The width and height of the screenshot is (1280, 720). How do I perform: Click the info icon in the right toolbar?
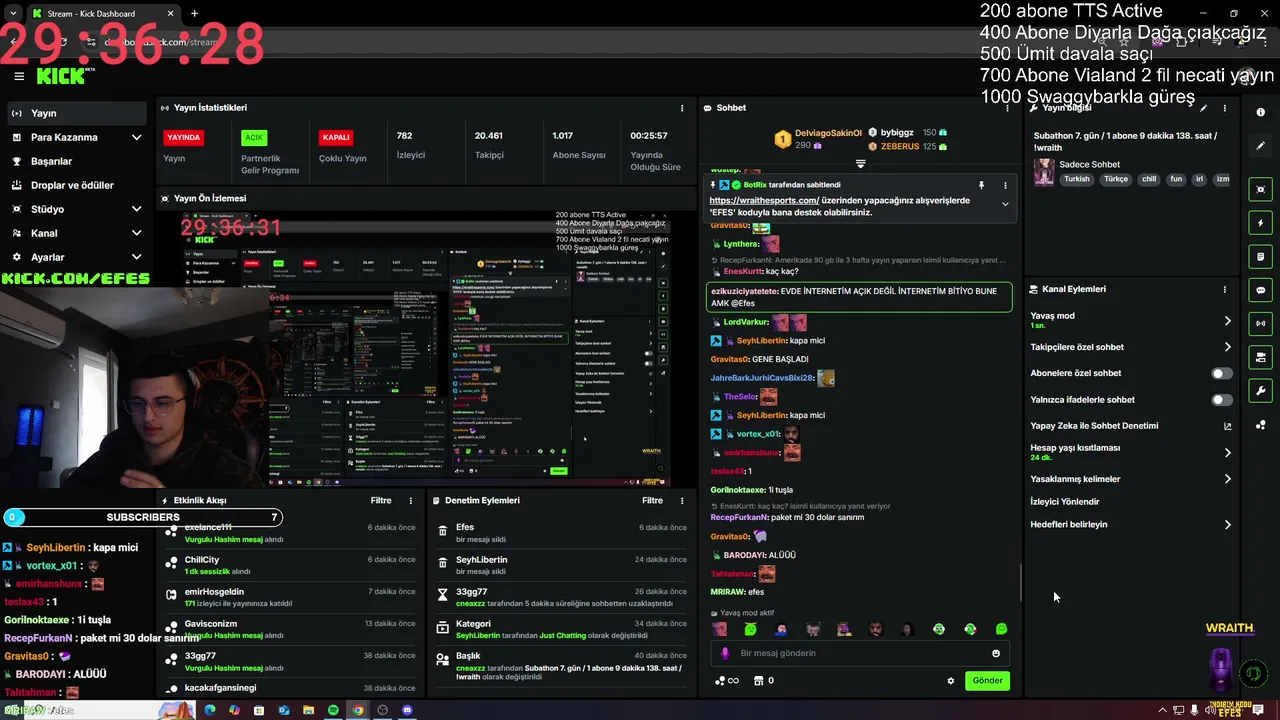point(1261,113)
